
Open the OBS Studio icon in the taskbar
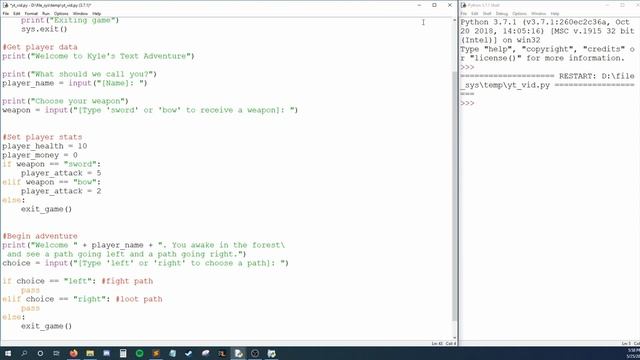(255, 353)
